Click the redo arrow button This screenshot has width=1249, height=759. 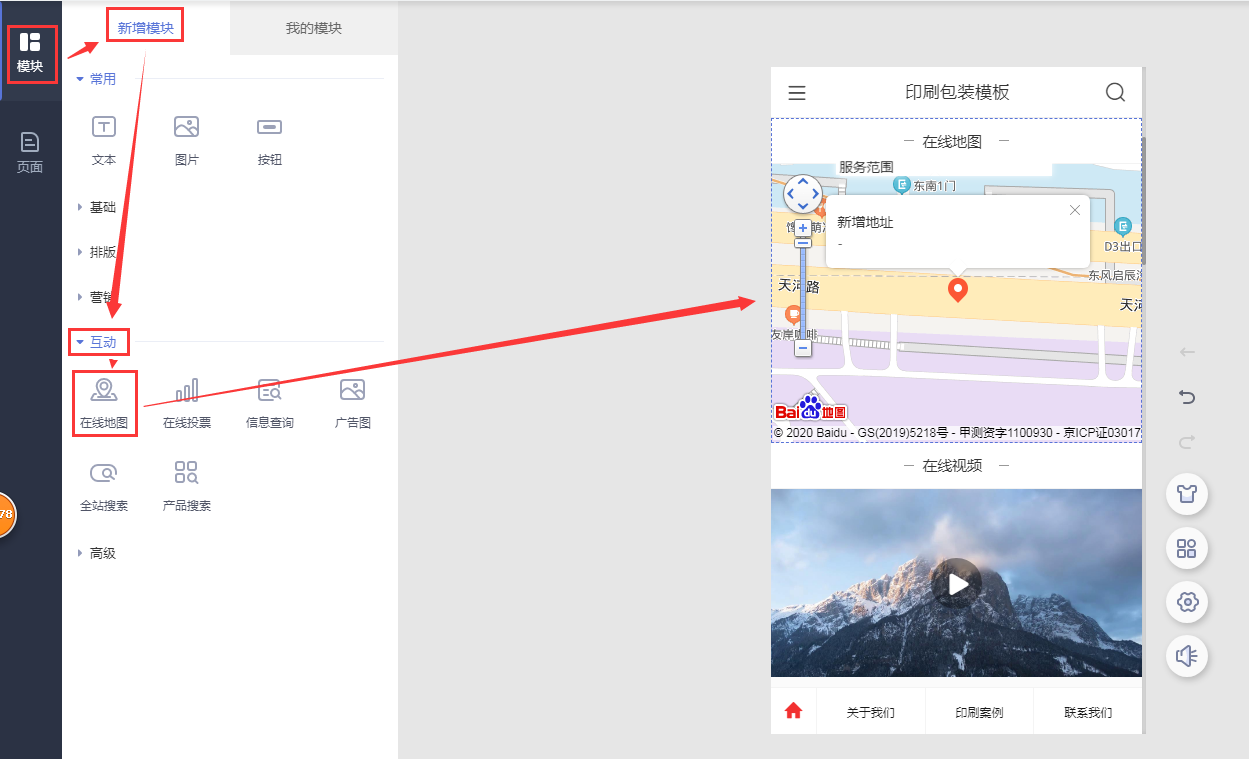pos(1187,442)
